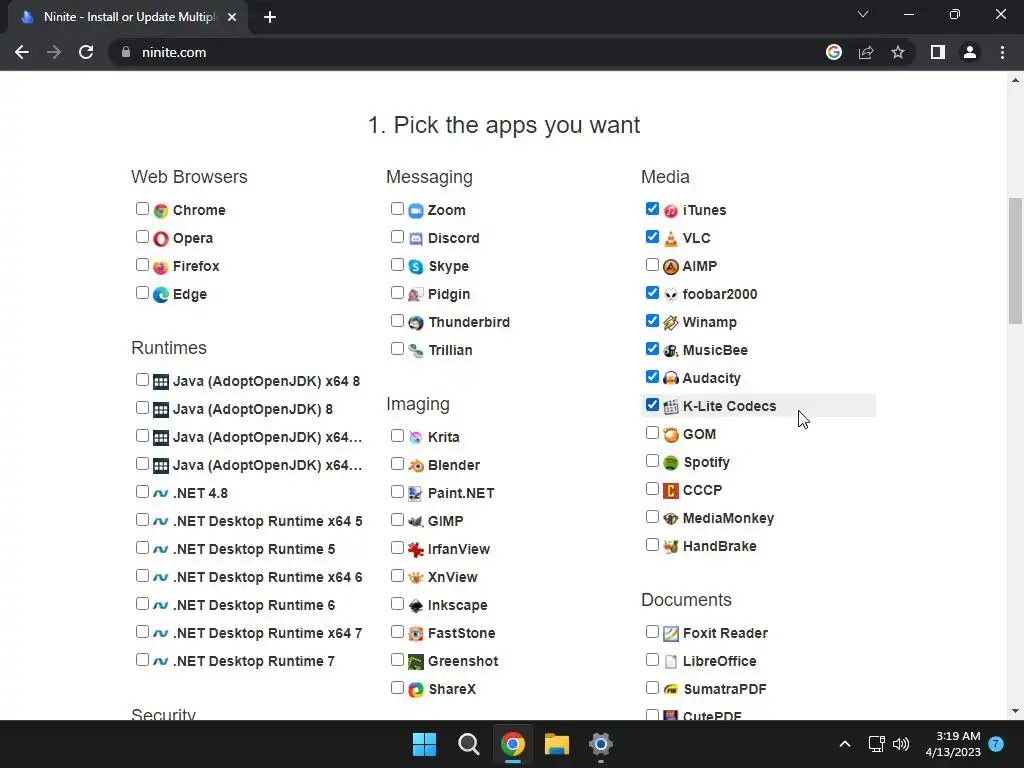Click the MediaMonkey label
Viewport: 1024px width, 768px height.
point(728,519)
